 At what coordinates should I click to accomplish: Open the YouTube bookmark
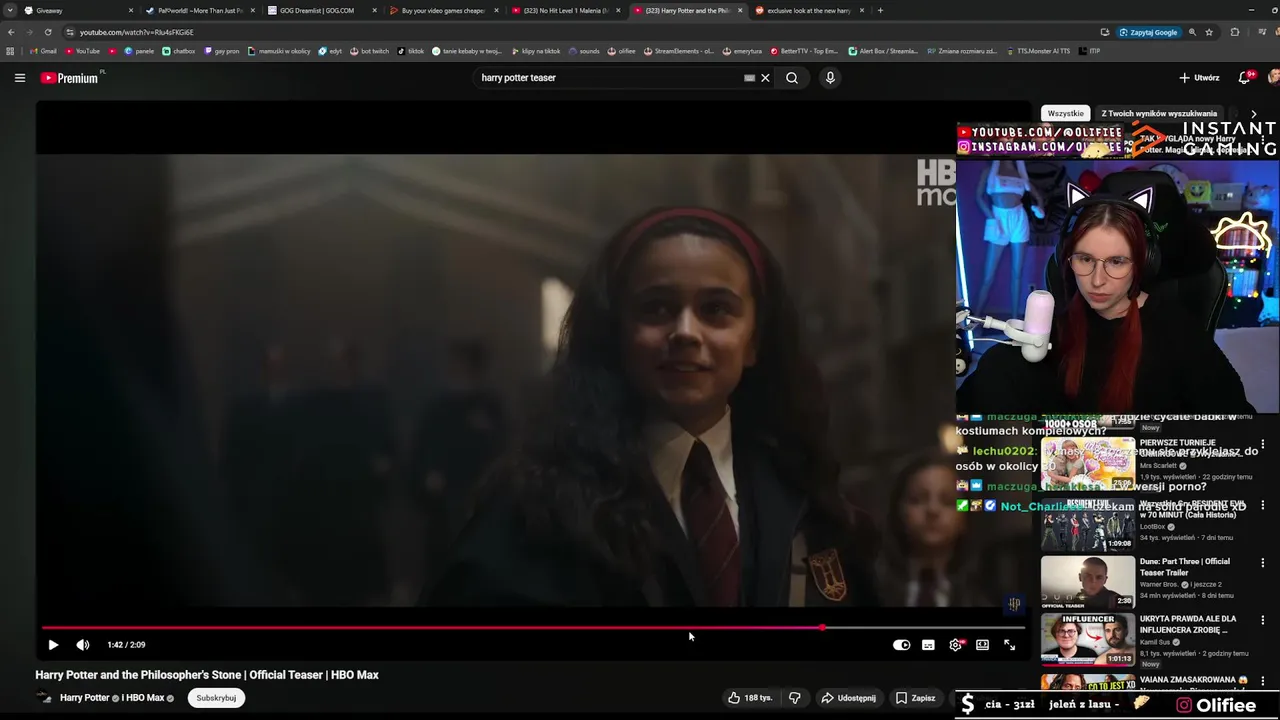click(x=83, y=51)
